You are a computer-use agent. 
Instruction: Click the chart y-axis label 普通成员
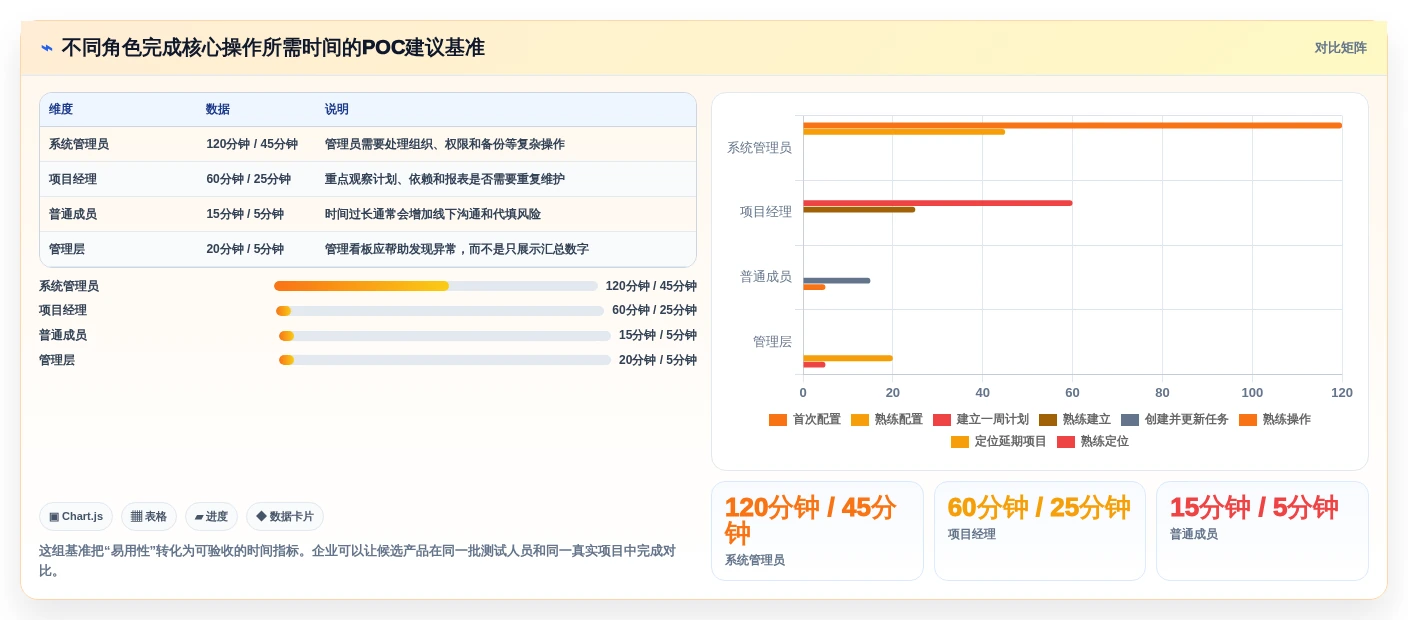point(766,277)
